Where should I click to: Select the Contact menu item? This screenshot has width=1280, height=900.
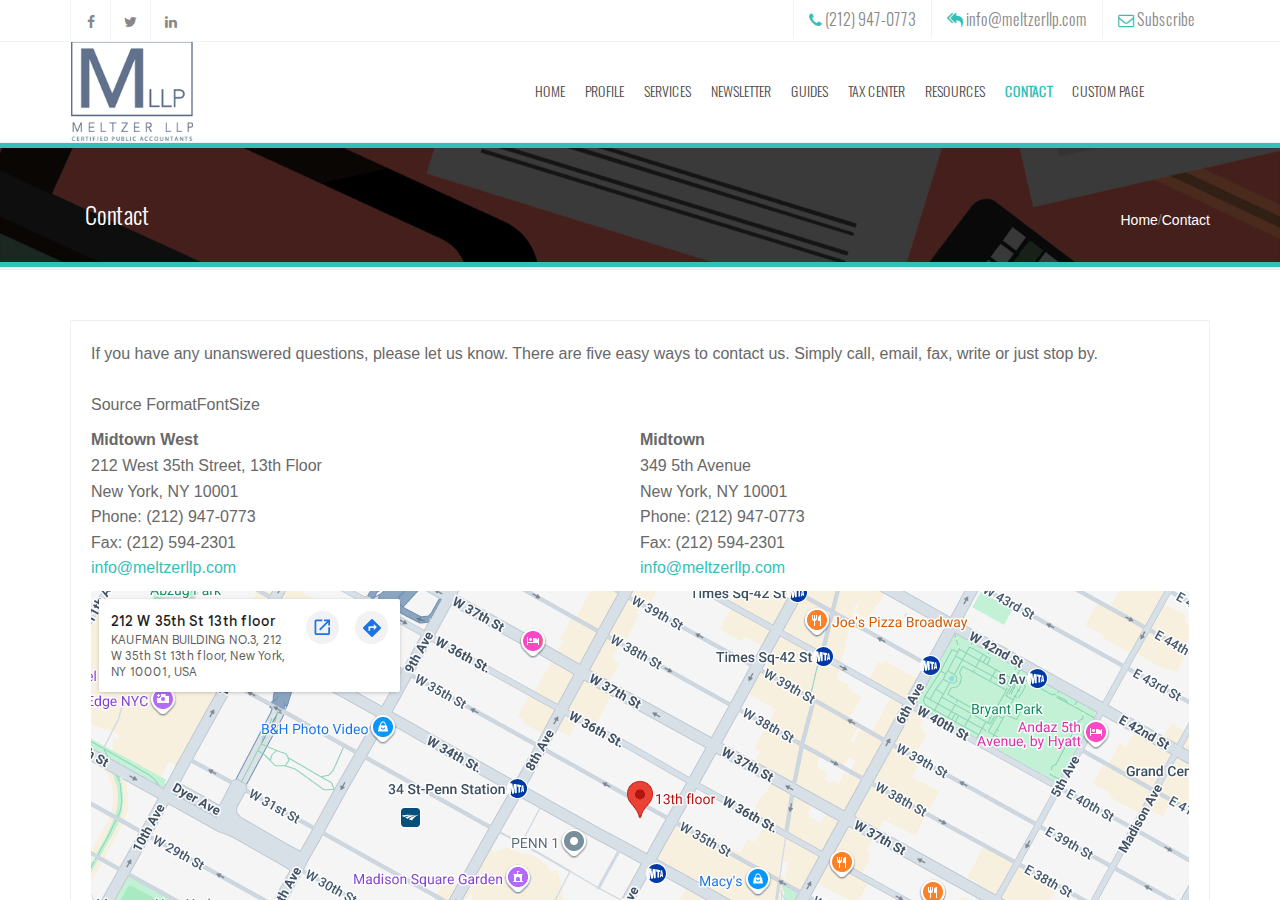tap(1028, 91)
